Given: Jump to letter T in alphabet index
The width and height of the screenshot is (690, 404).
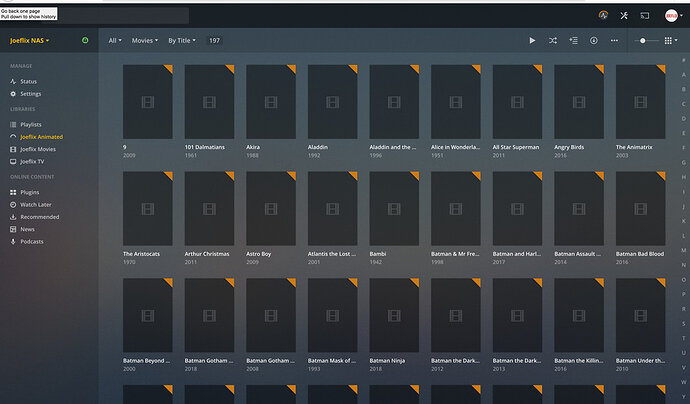Looking at the screenshot, I should click(x=683, y=338).
